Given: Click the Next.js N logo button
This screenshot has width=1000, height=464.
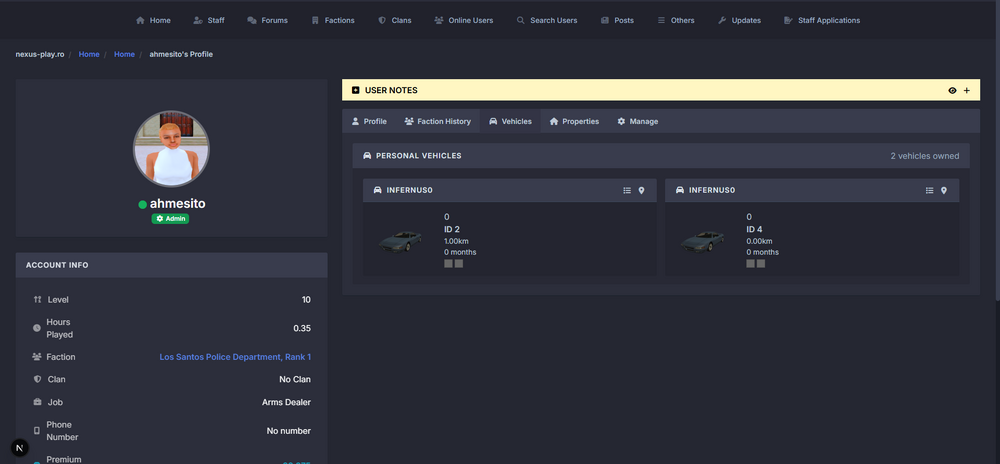Looking at the screenshot, I should (x=20, y=447).
